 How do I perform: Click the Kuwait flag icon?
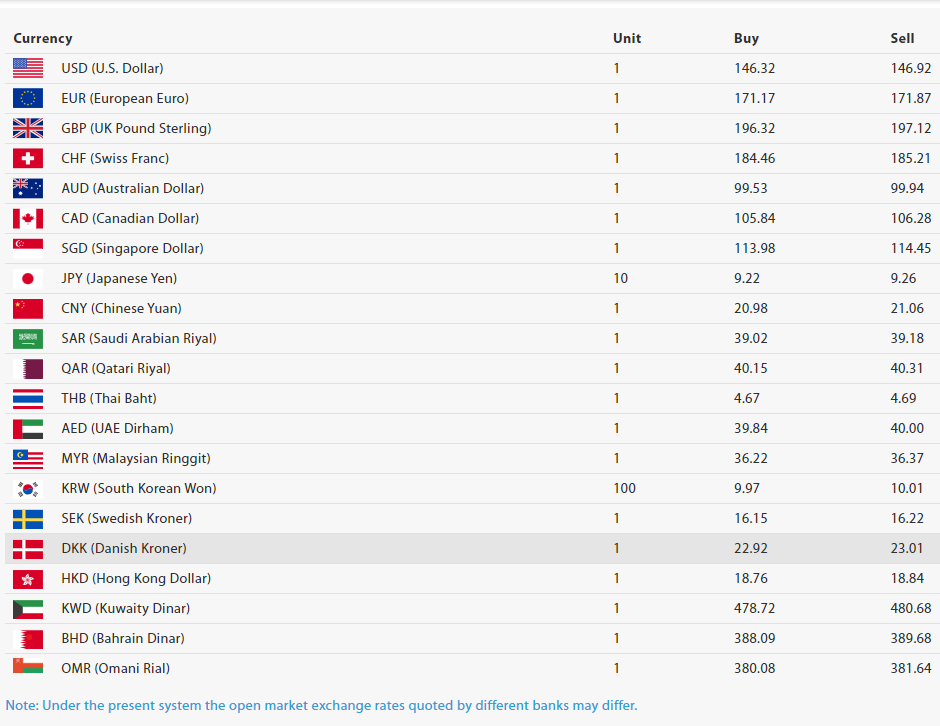tap(28, 608)
